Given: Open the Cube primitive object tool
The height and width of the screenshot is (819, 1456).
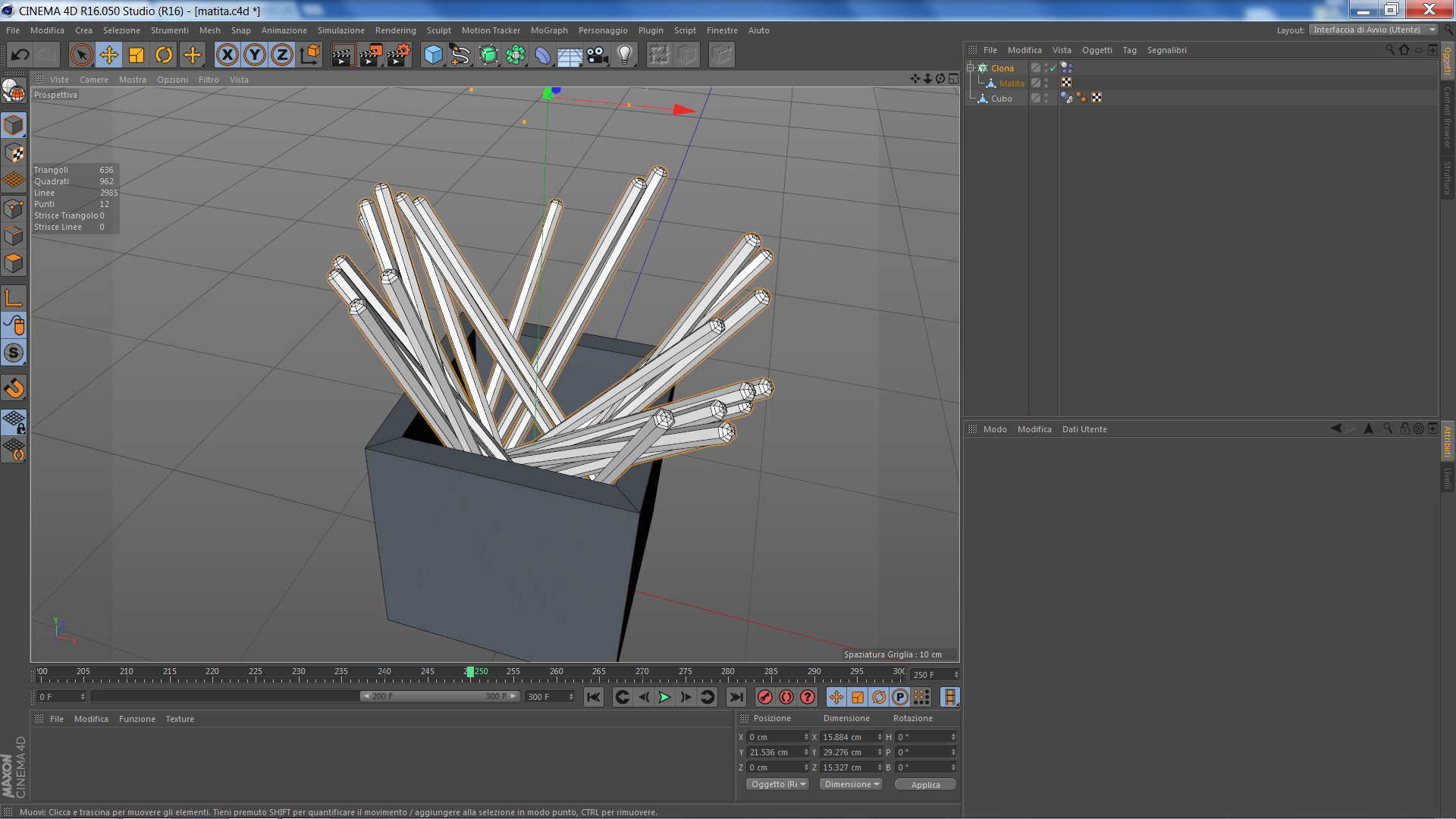Looking at the screenshot, I should click(433, 55).
